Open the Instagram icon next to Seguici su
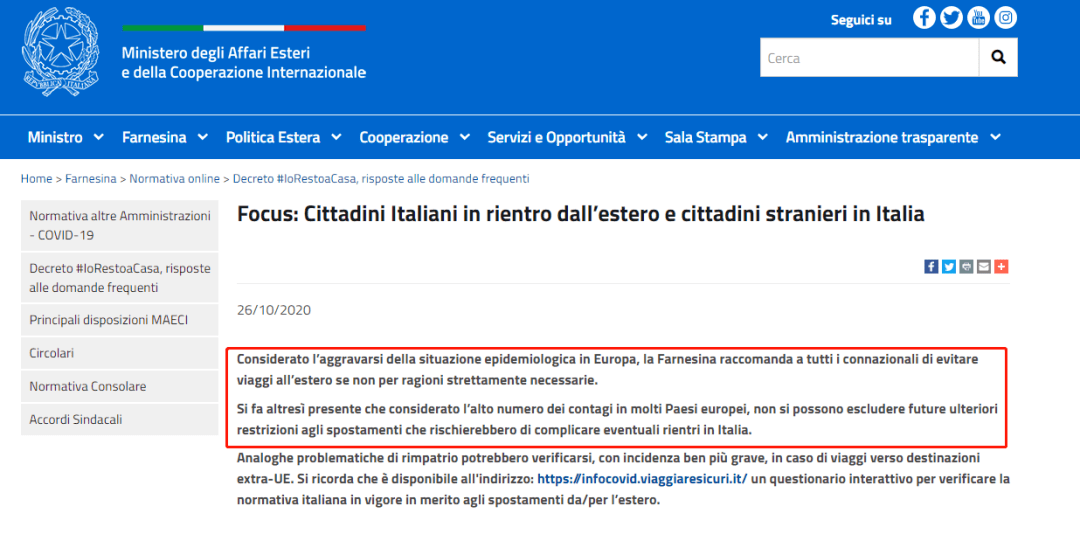The image size is (1080, 534). [1005, 18]
